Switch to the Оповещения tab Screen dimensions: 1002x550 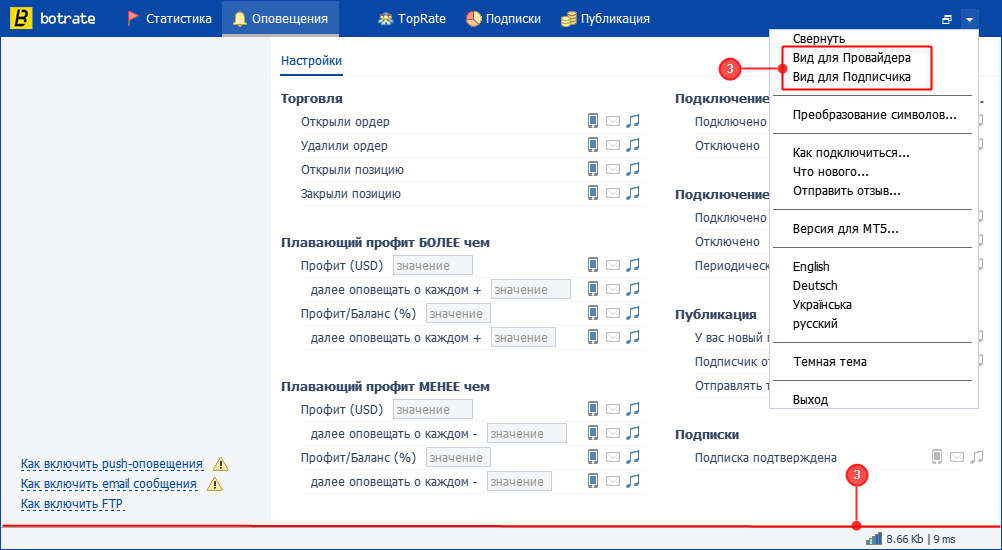281,19
